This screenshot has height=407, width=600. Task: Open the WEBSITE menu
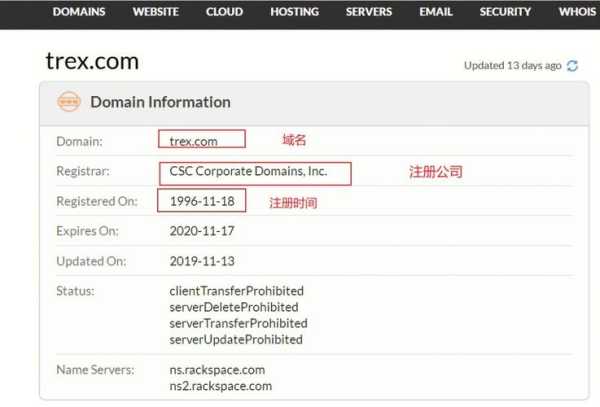click(x=156, y=12)
